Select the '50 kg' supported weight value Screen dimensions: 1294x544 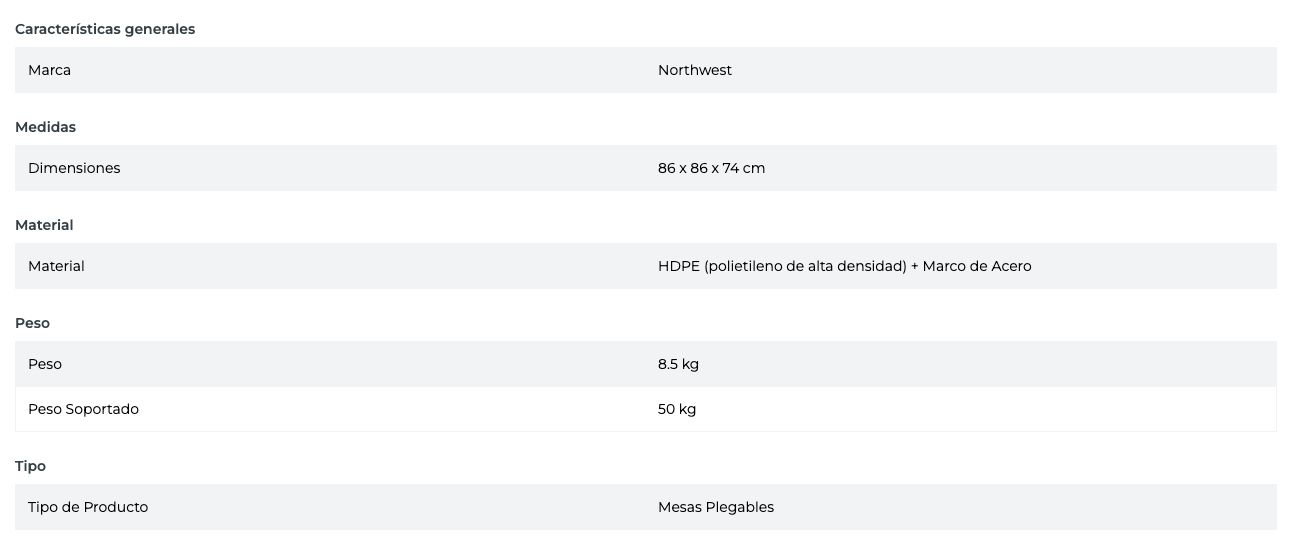coord(677,409)
